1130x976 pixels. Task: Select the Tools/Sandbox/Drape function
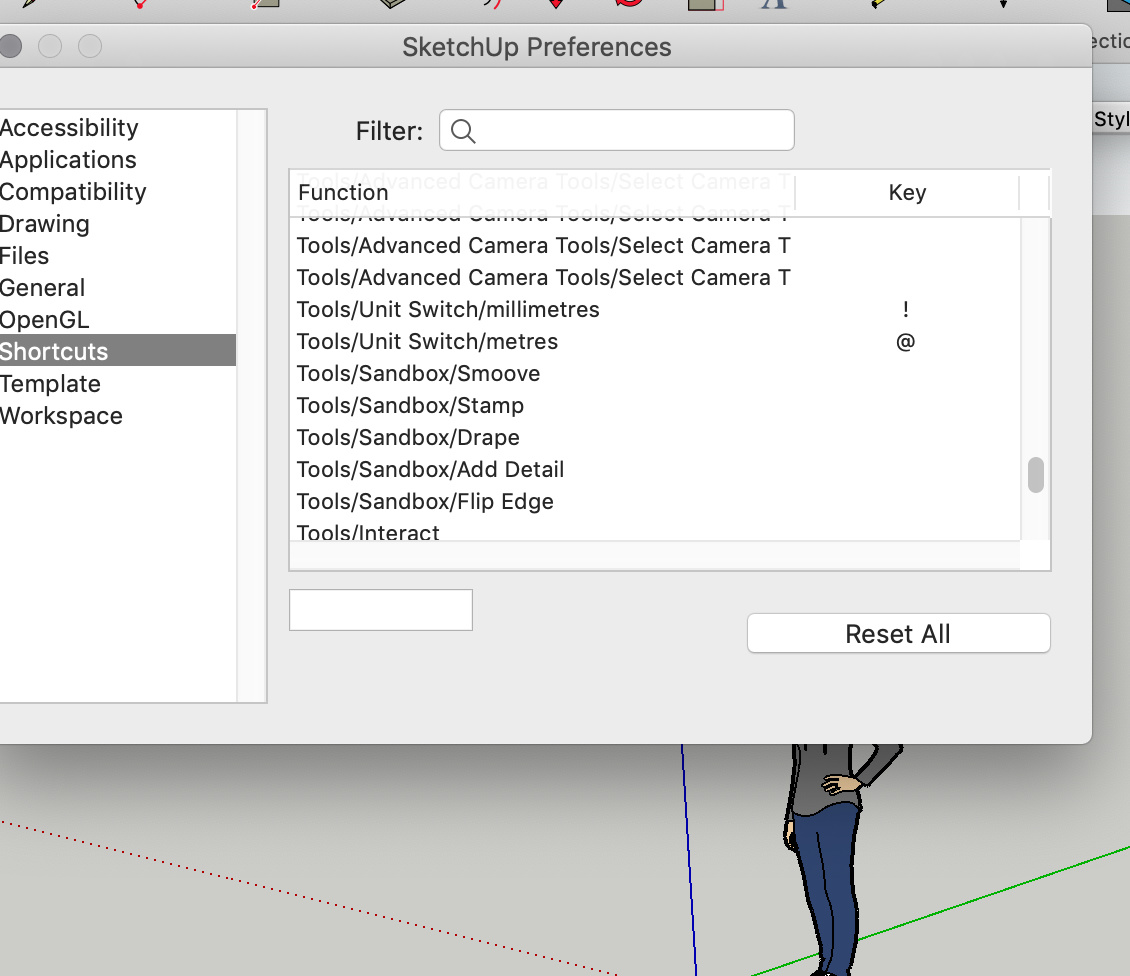[655, 438]
